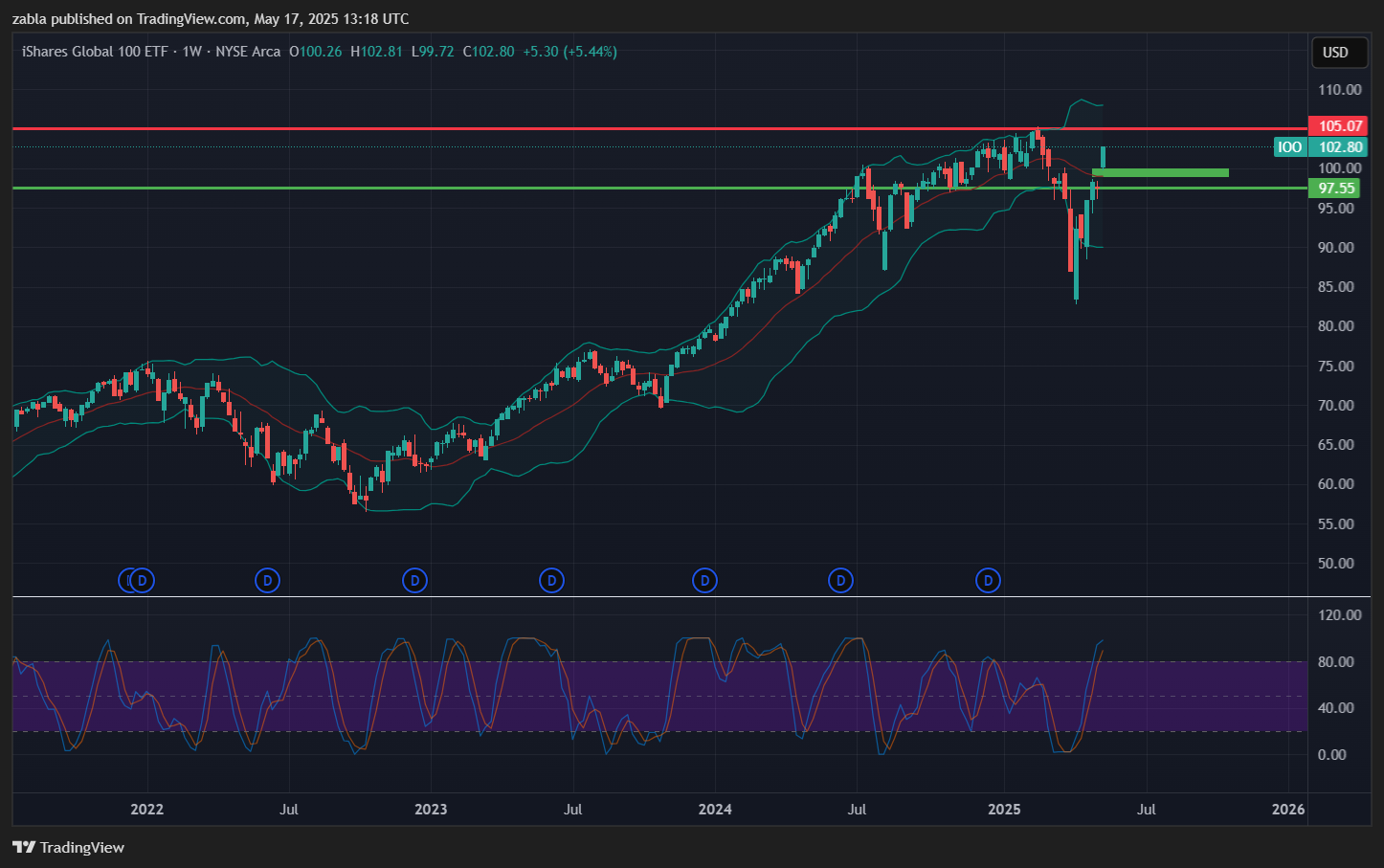This screenshot has height=868, width=1384.
Task: Select the dividend marker just before July 2023
Action: click(551, 580)
